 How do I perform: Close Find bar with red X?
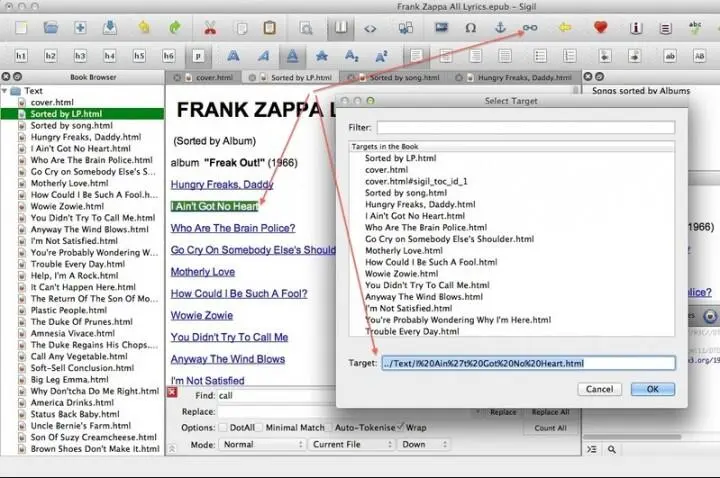[x=172, y=392]
